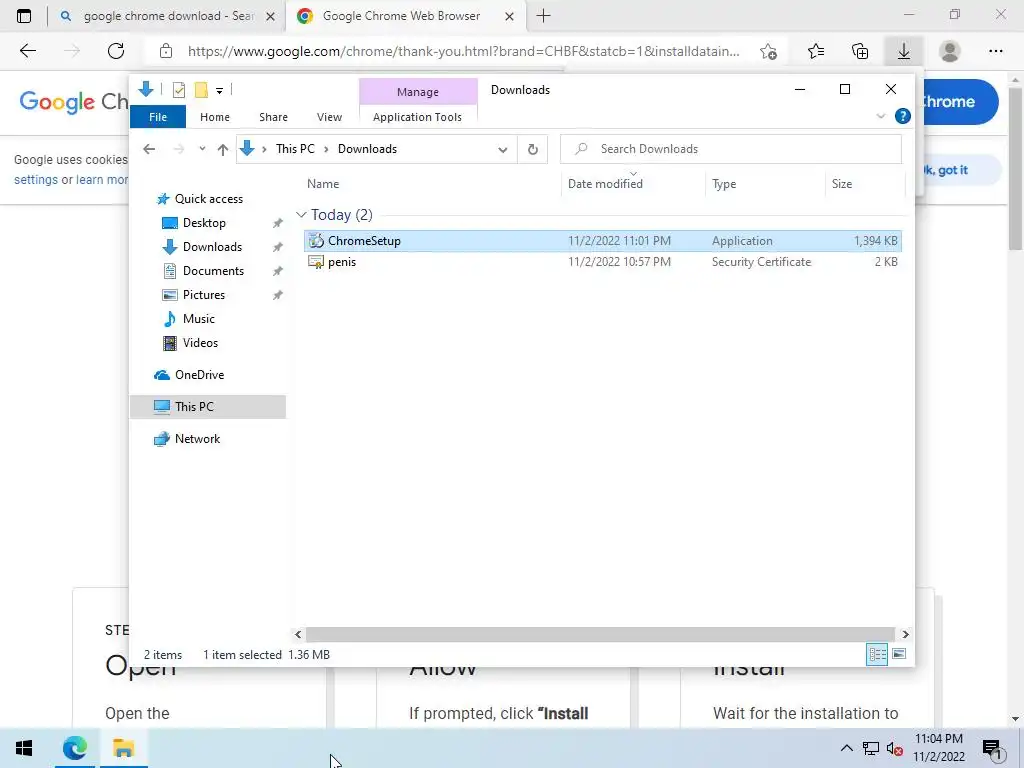Open the Share ribbon tab
This screenshot has width=1024, height=768.
pos(273,117)
